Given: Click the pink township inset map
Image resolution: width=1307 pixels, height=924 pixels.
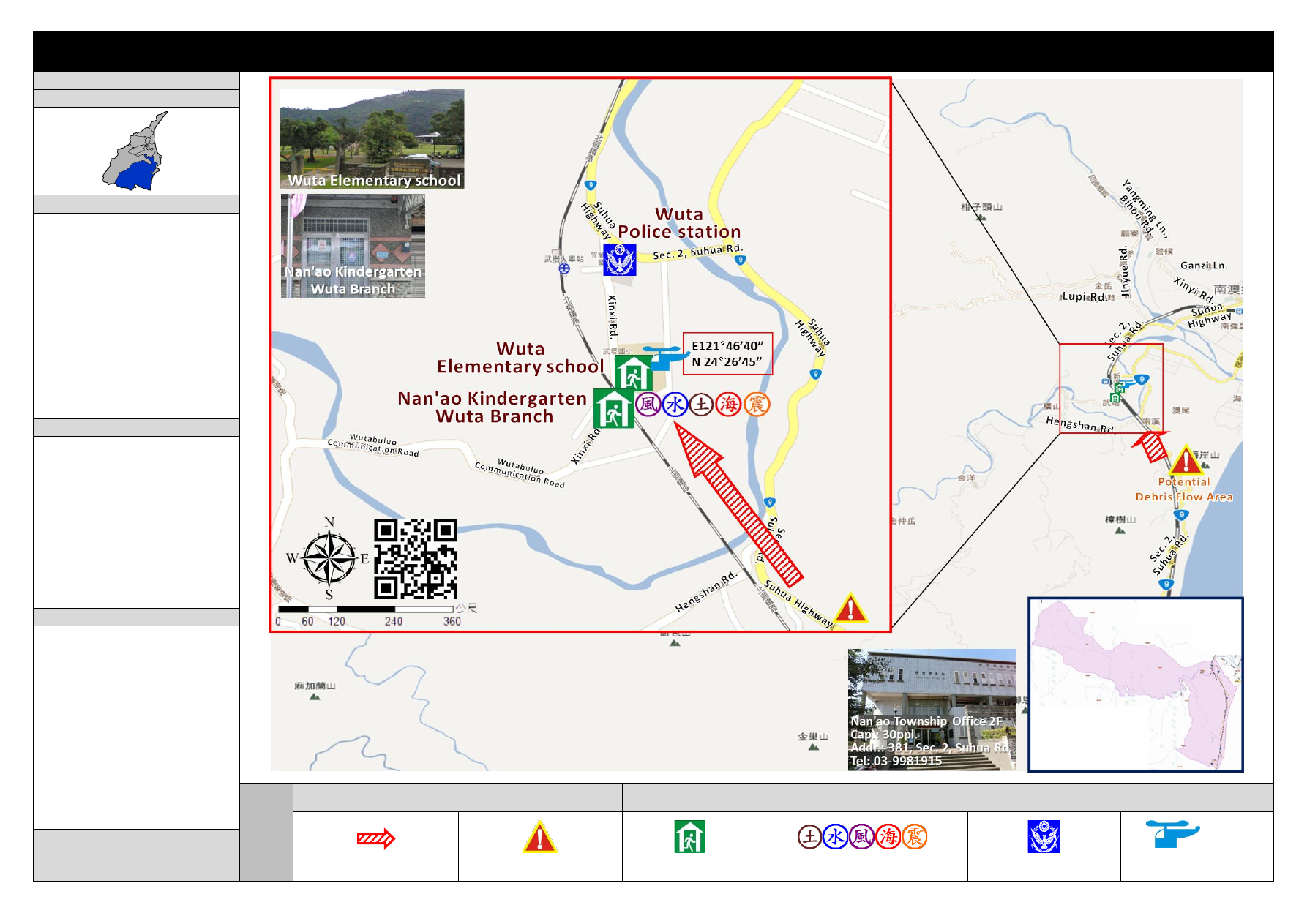Looking at the screenshot, I should click(1136, 685).
